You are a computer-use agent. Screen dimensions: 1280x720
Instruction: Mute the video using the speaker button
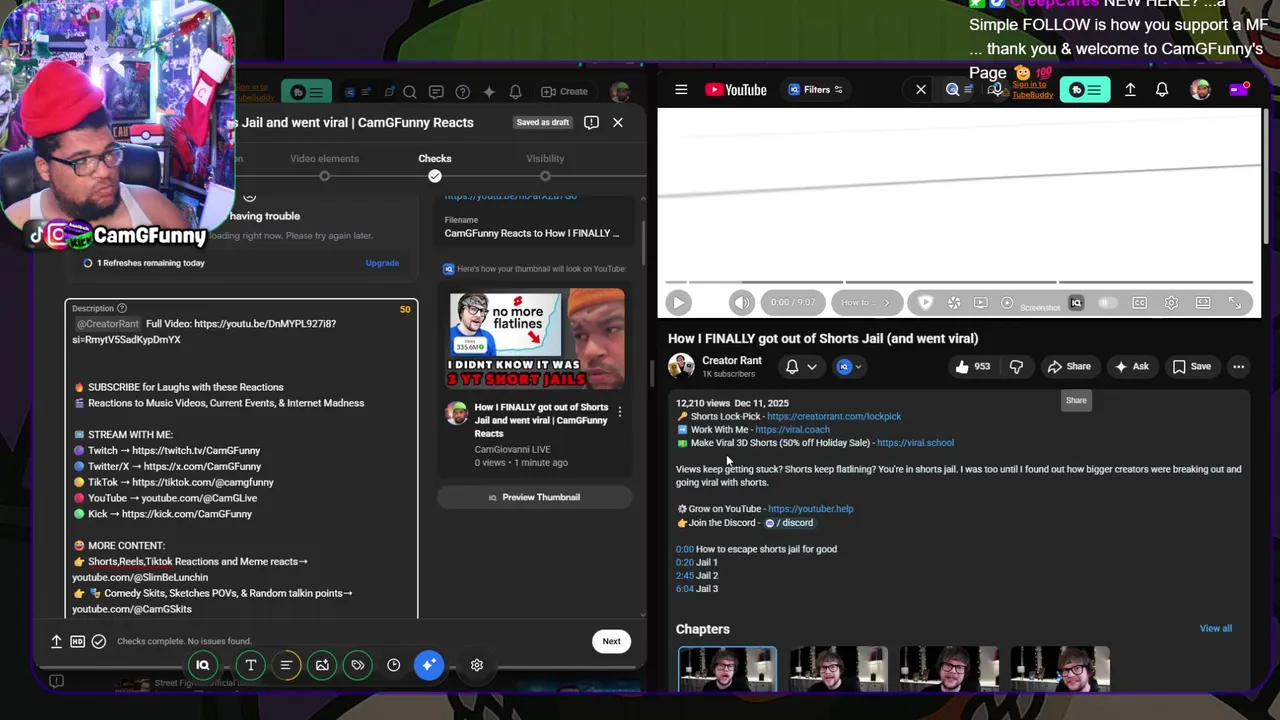(741, 303)
